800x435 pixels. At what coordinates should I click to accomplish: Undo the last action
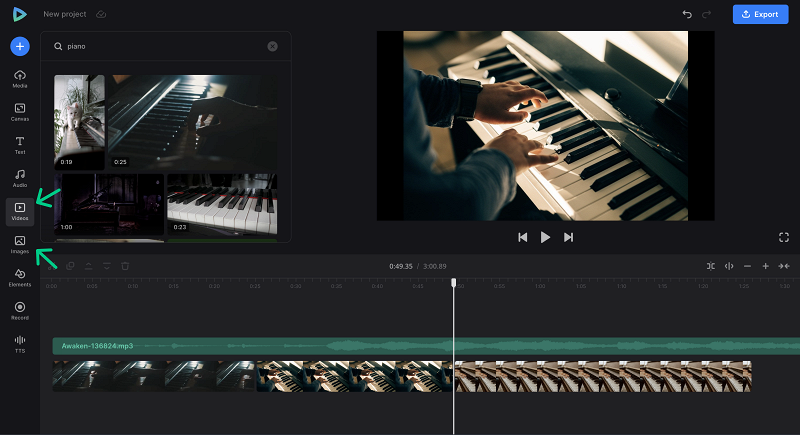click(x=687, y=14)
